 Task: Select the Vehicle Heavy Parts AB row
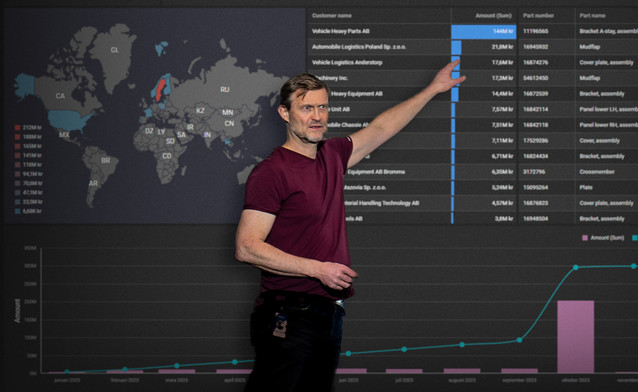(x=472, y=31)
